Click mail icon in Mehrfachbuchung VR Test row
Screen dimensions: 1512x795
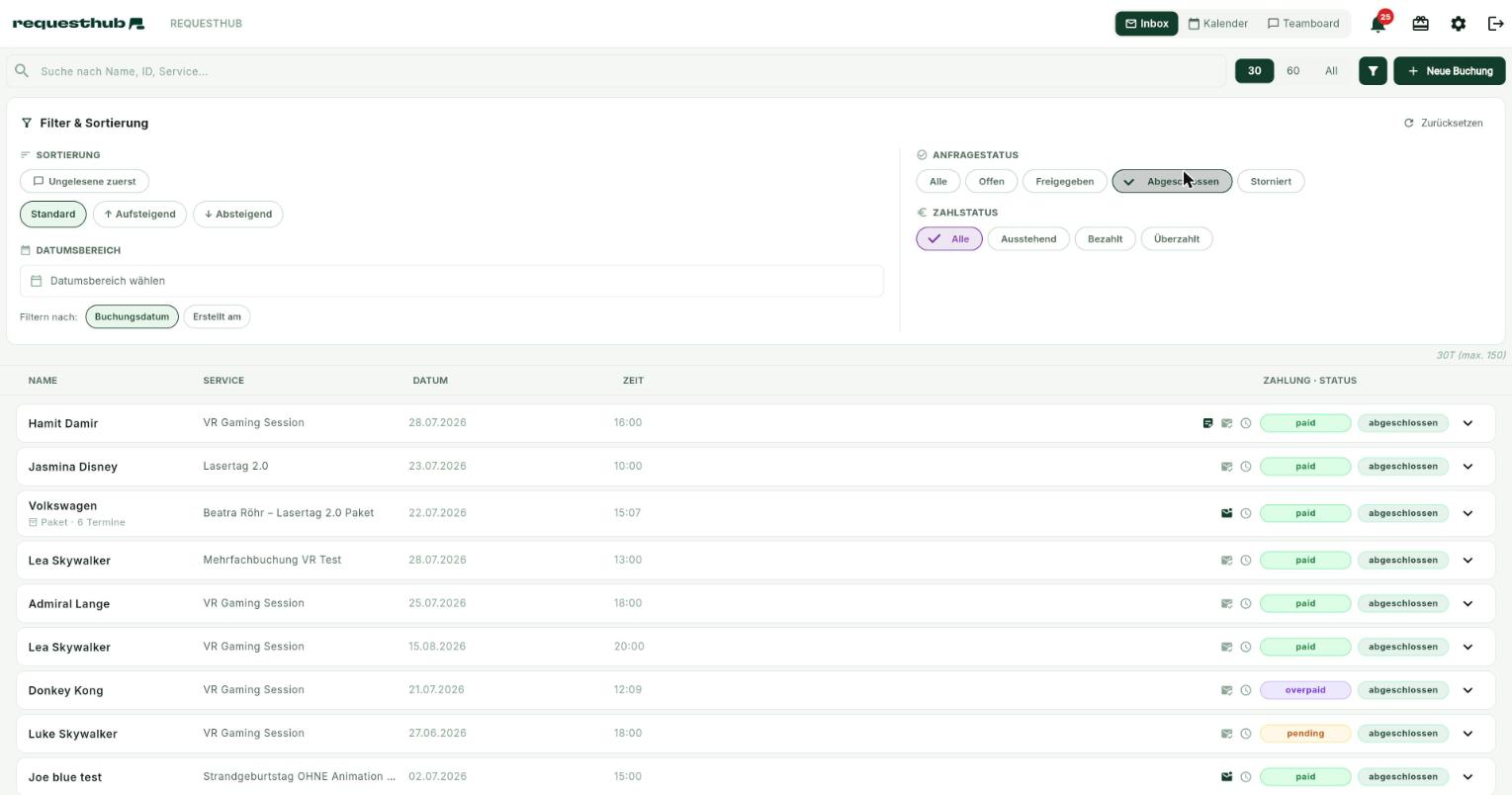pos(1226,561)
